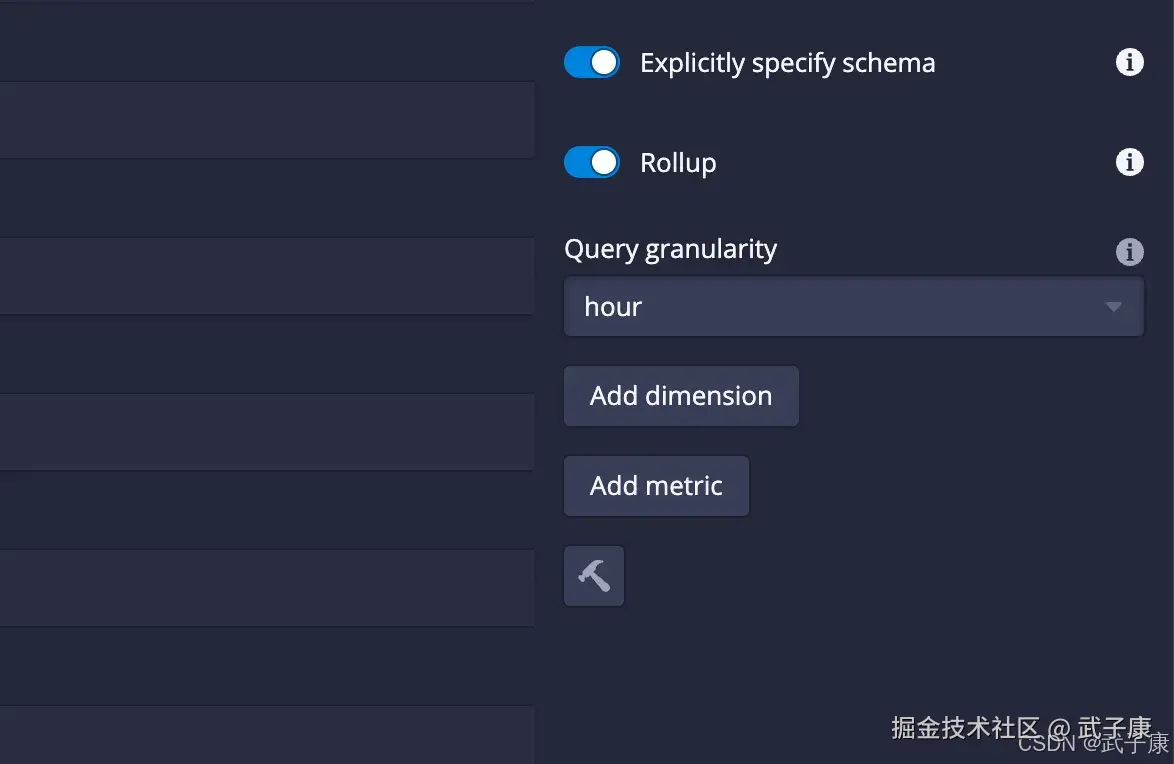Select table row left of schema toggle

click(266, 42)
